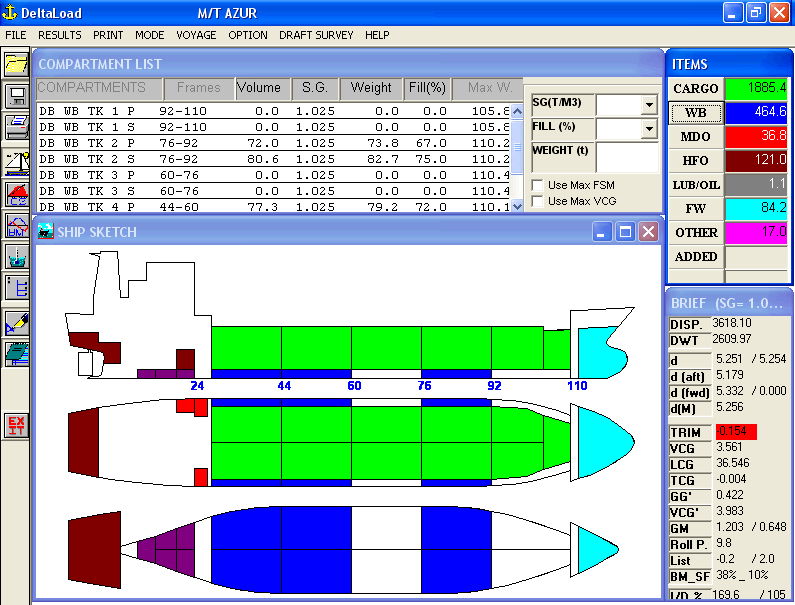Image resolution: width=795 pixels, height=605 pixels.
Task: Minimize the Ship Sketch window
Action: tap(602, 232)
